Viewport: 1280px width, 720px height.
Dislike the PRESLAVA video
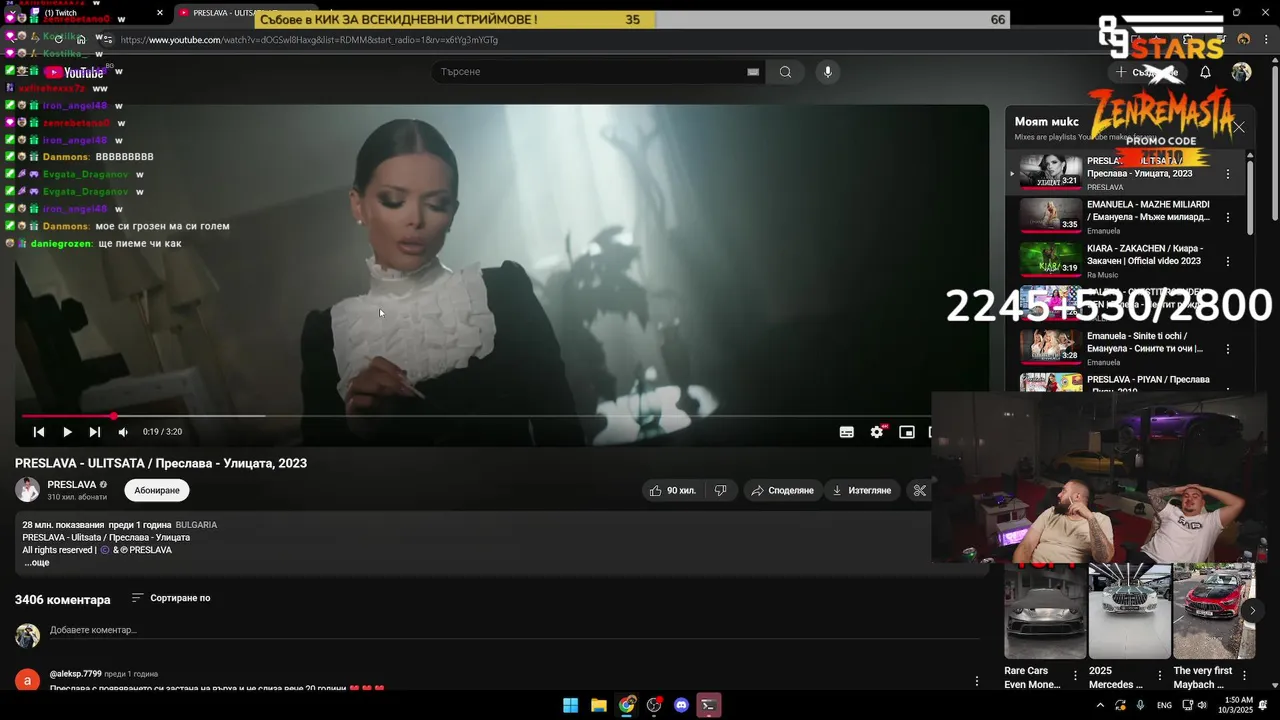tap(720, 490)
